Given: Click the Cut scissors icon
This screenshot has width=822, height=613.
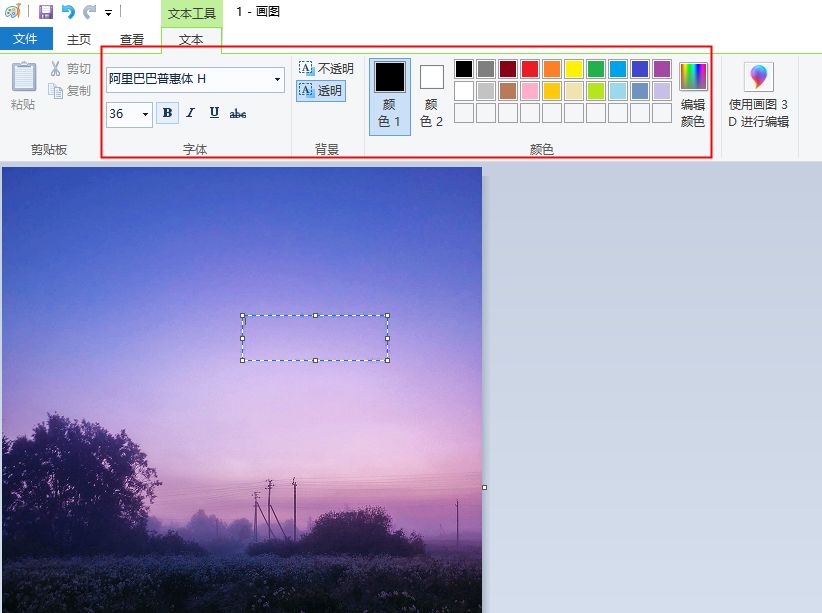Looking at the screenshot, I should pos(56,69).
